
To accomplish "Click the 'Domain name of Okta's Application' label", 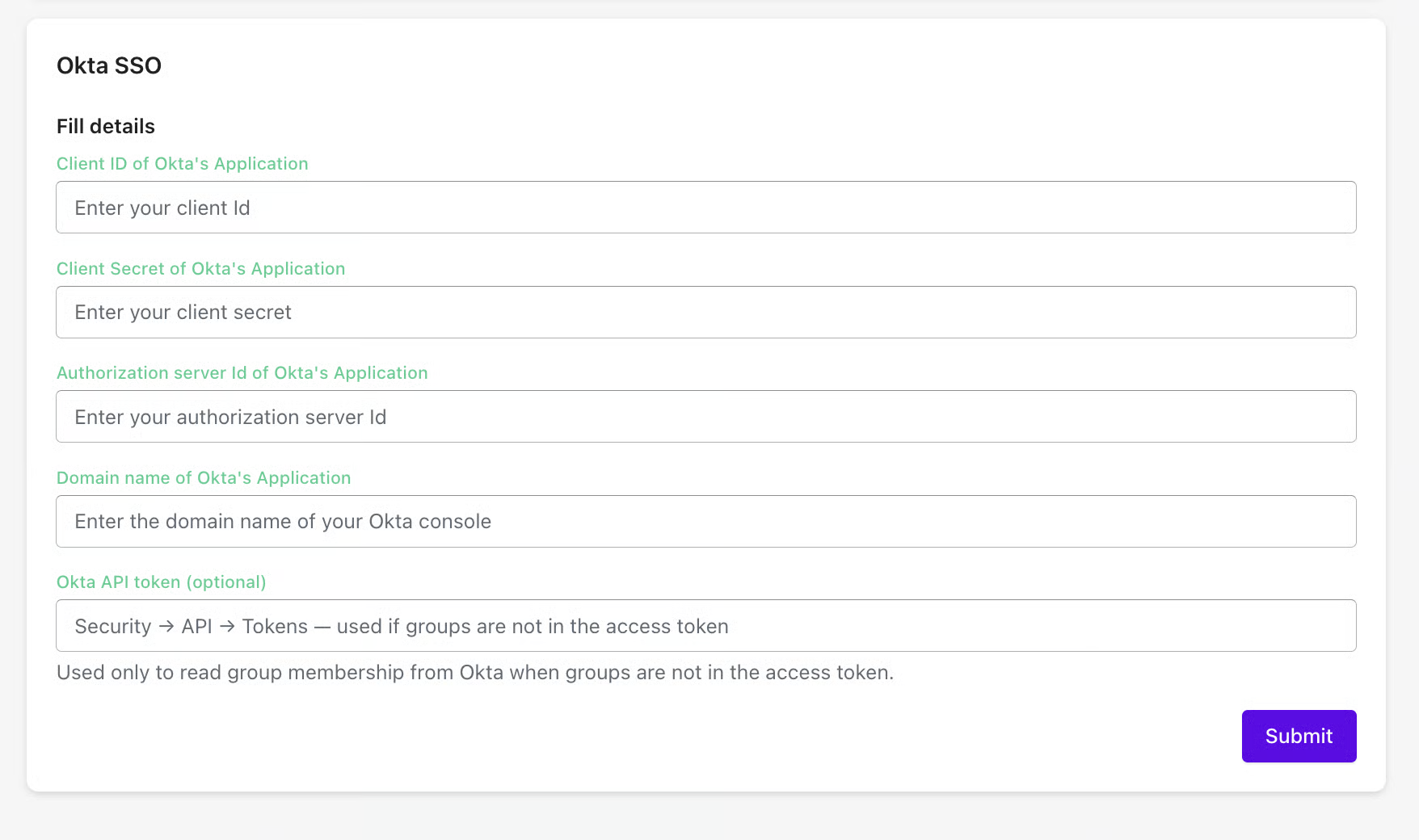I will click(x=204, y=478).
